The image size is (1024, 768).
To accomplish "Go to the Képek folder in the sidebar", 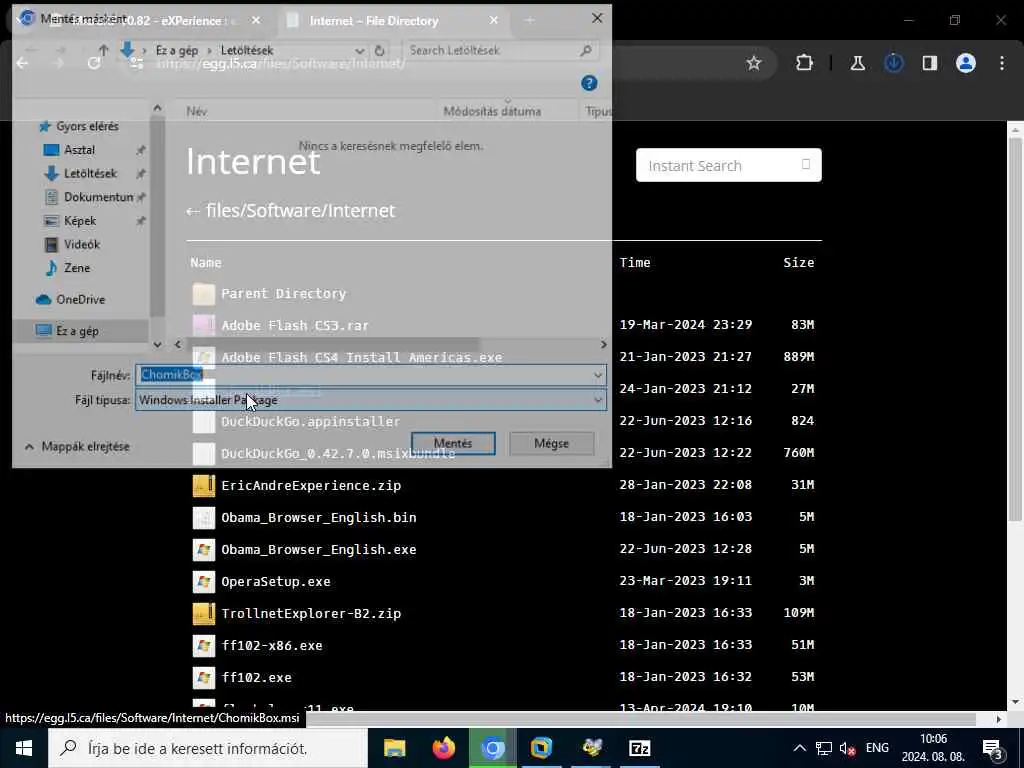I will pyautogui.click(x=80, y=221).
